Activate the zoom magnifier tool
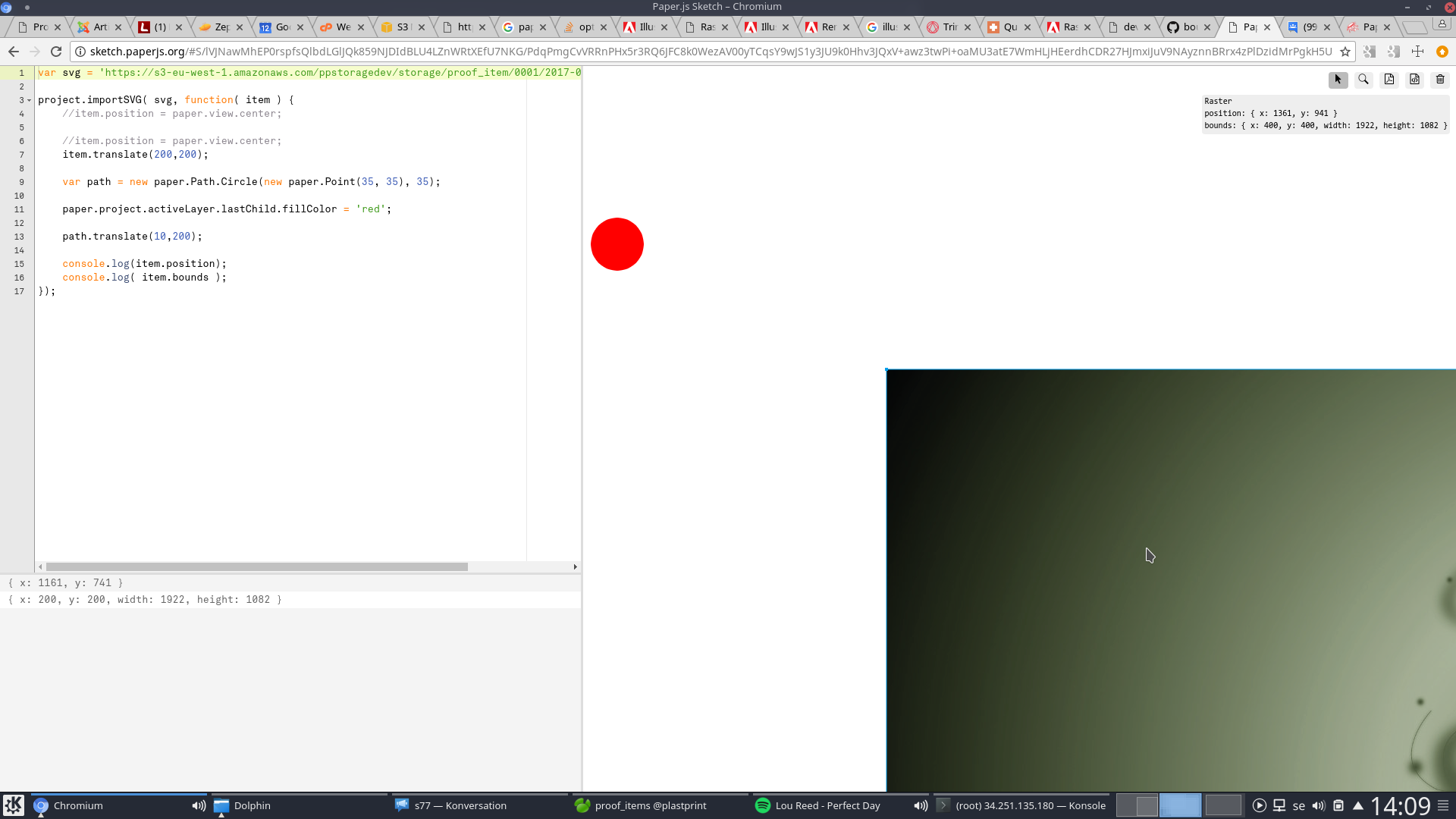The height and width of the screenshot is (819, 1456). pos(1363,80)
